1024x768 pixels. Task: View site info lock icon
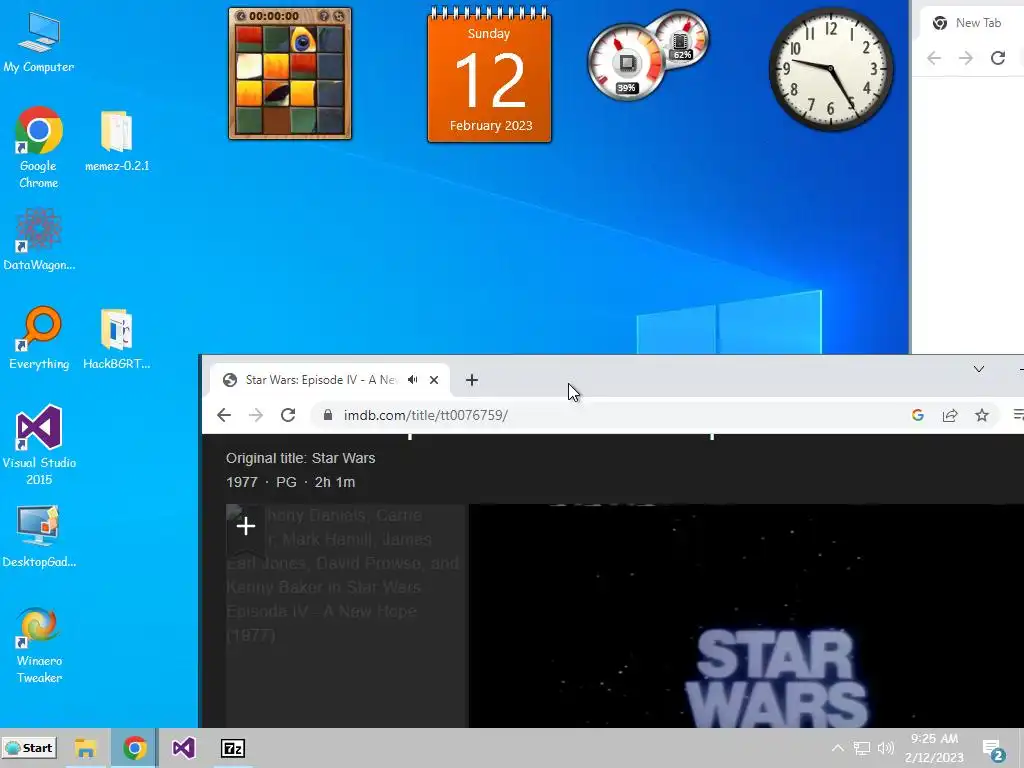328,415
